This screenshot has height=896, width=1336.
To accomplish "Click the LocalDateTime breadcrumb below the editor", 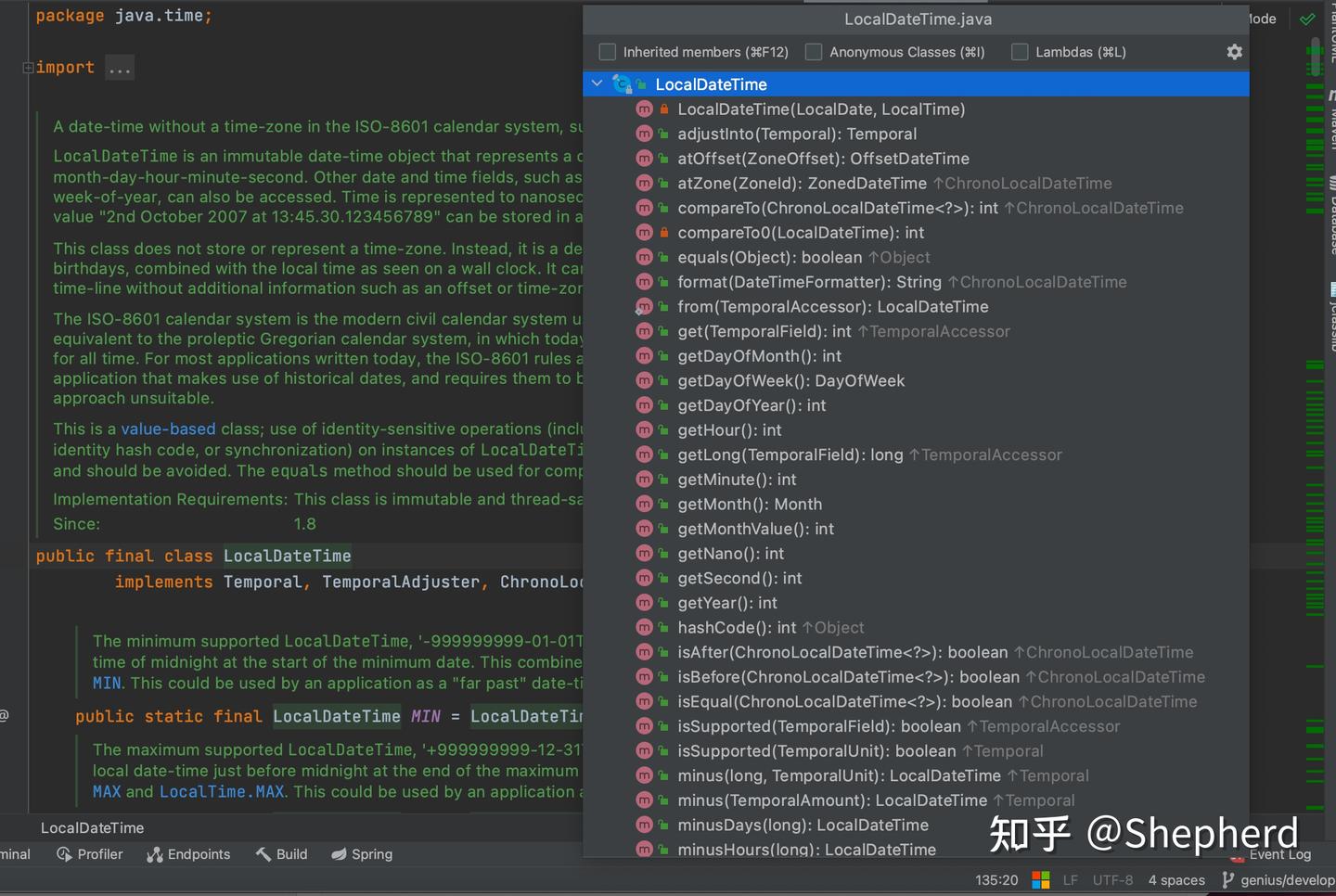I will tap(92, 828).
